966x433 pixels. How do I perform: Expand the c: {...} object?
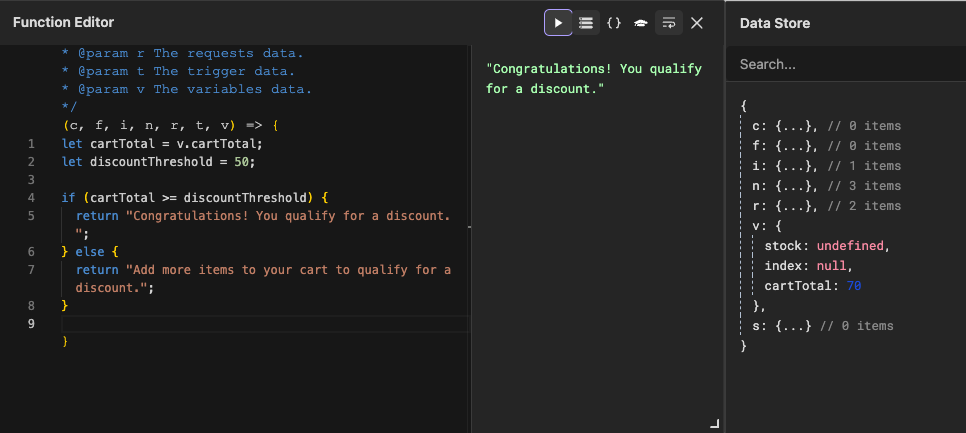coord(787,126)
